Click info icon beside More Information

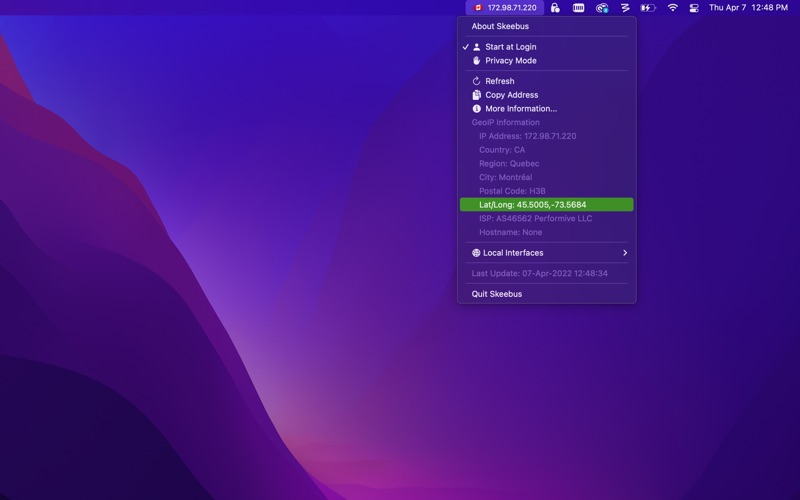(477, 108)
